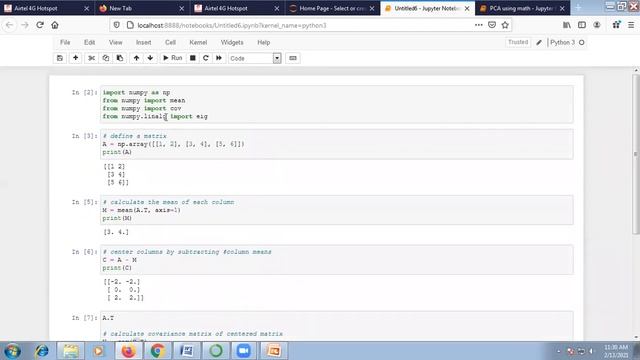Open File Explorer from the taskbar
The width and height of the screenshot is (640, 360).
click(x=70, y=351)
